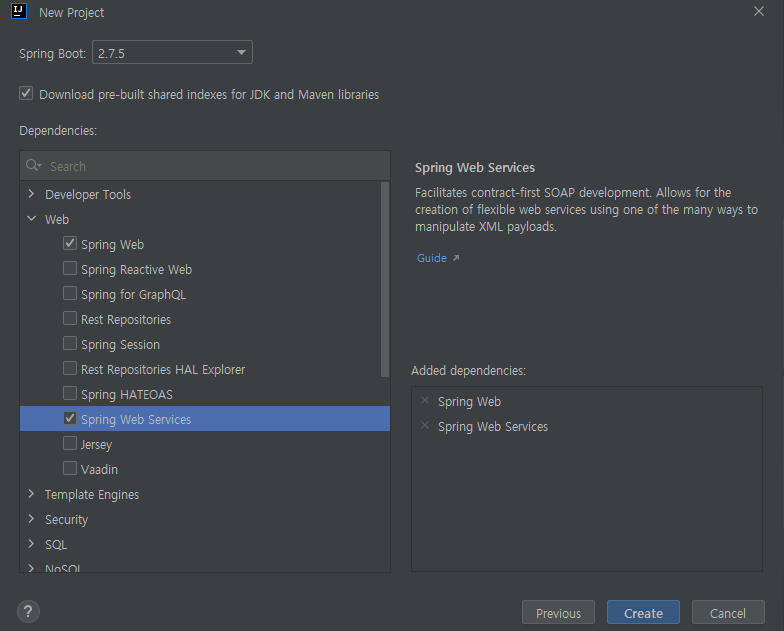Image resolution: width=784 pixels, height=631 pixels.
Task: Uncheck the Spring Web Services checkbox
Action: [70, 418]
